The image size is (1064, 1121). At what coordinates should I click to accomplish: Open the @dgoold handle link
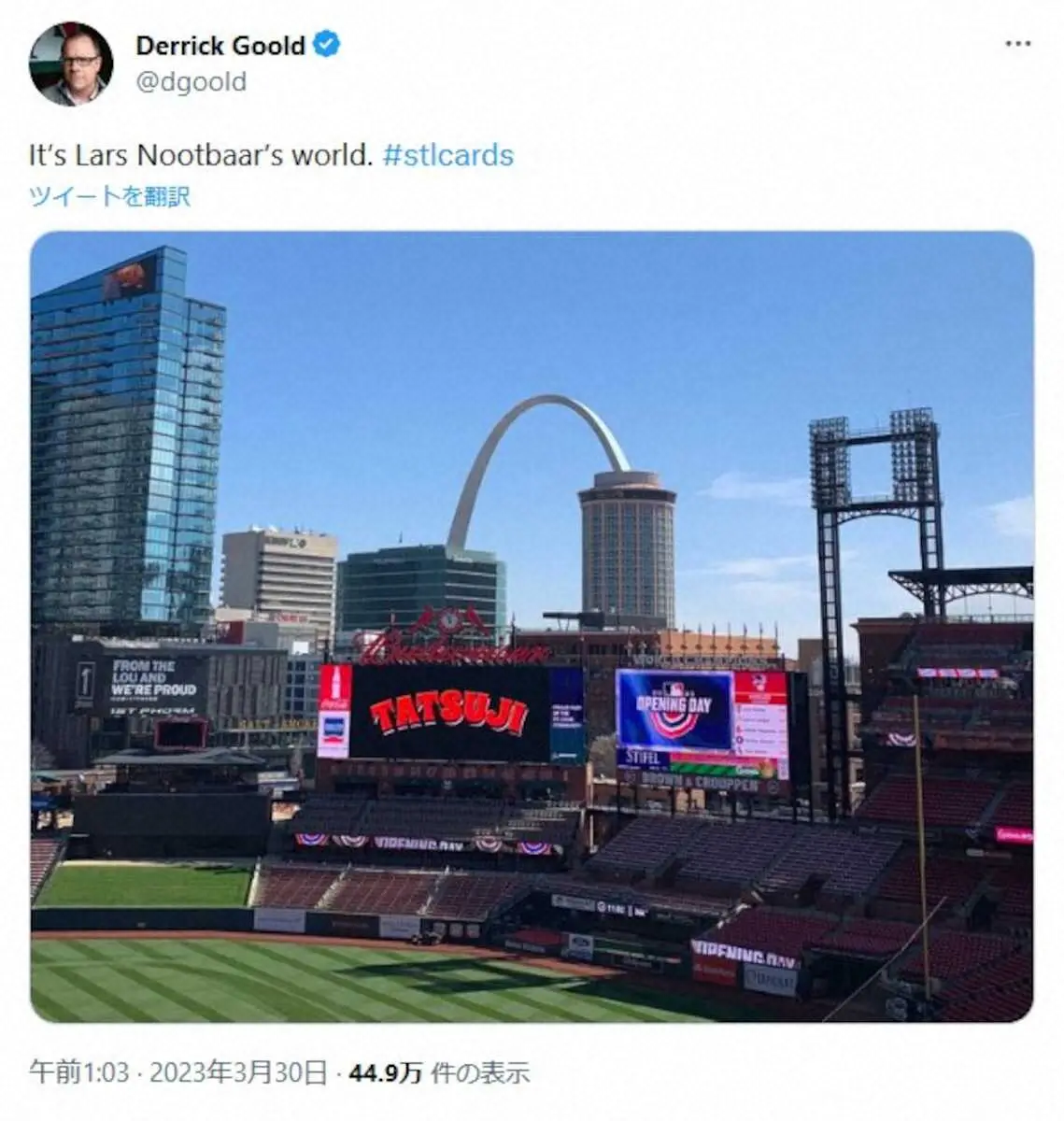[x=192, y=82]
